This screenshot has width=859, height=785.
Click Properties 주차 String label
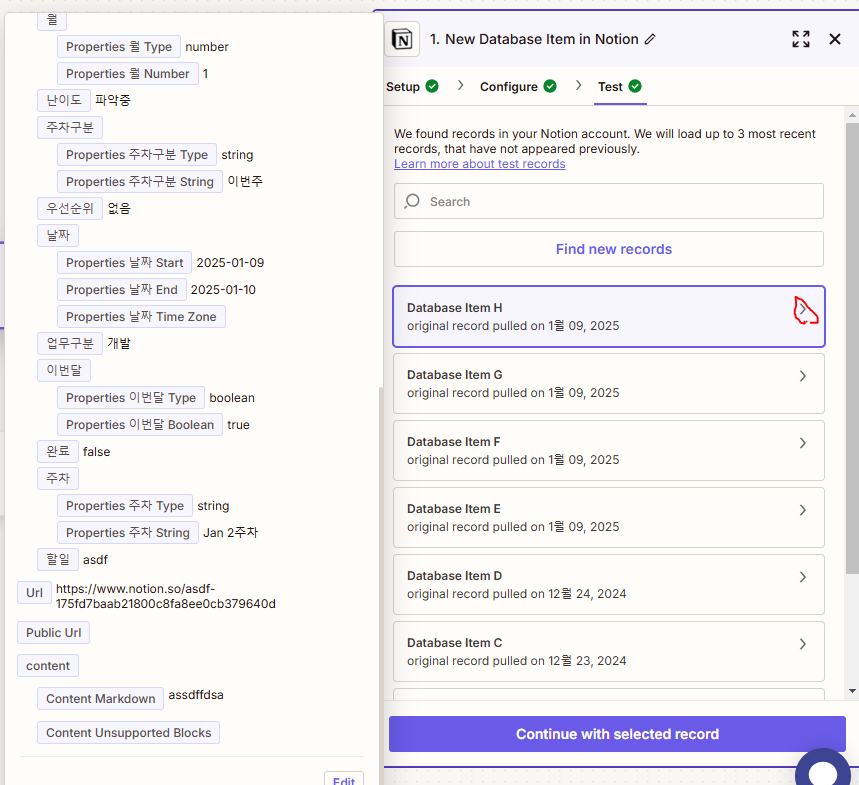[128, 532]
